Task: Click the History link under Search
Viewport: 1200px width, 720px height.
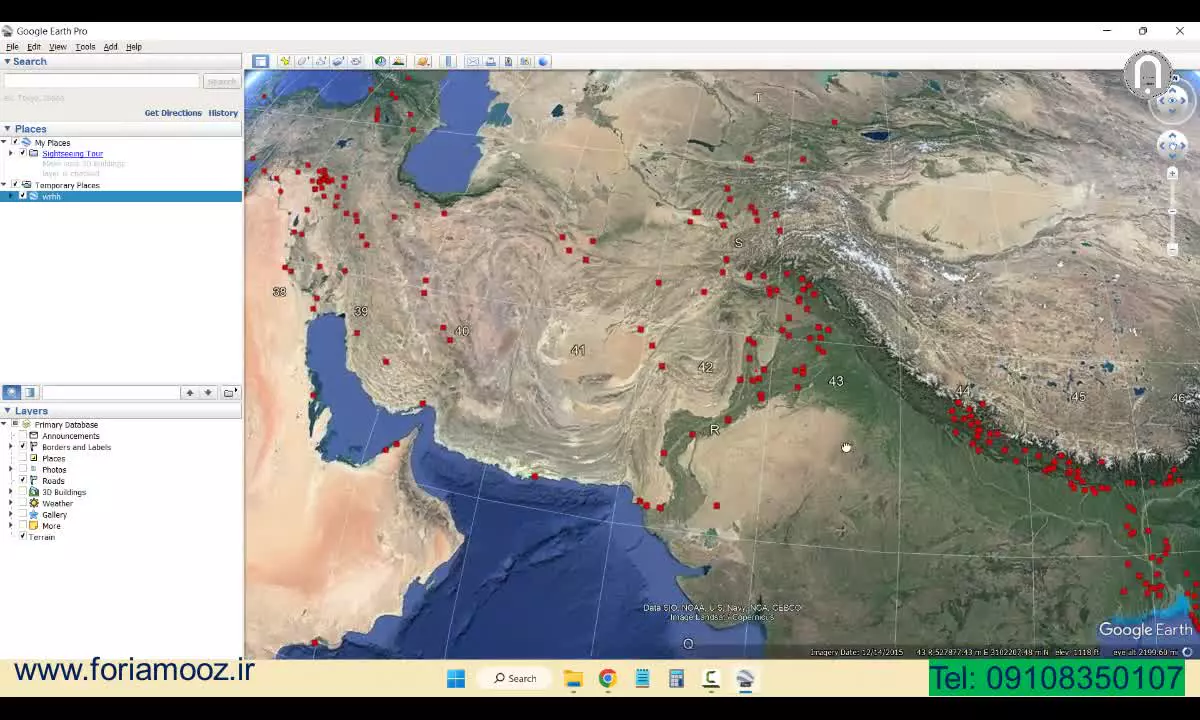Action: (223, 113)
